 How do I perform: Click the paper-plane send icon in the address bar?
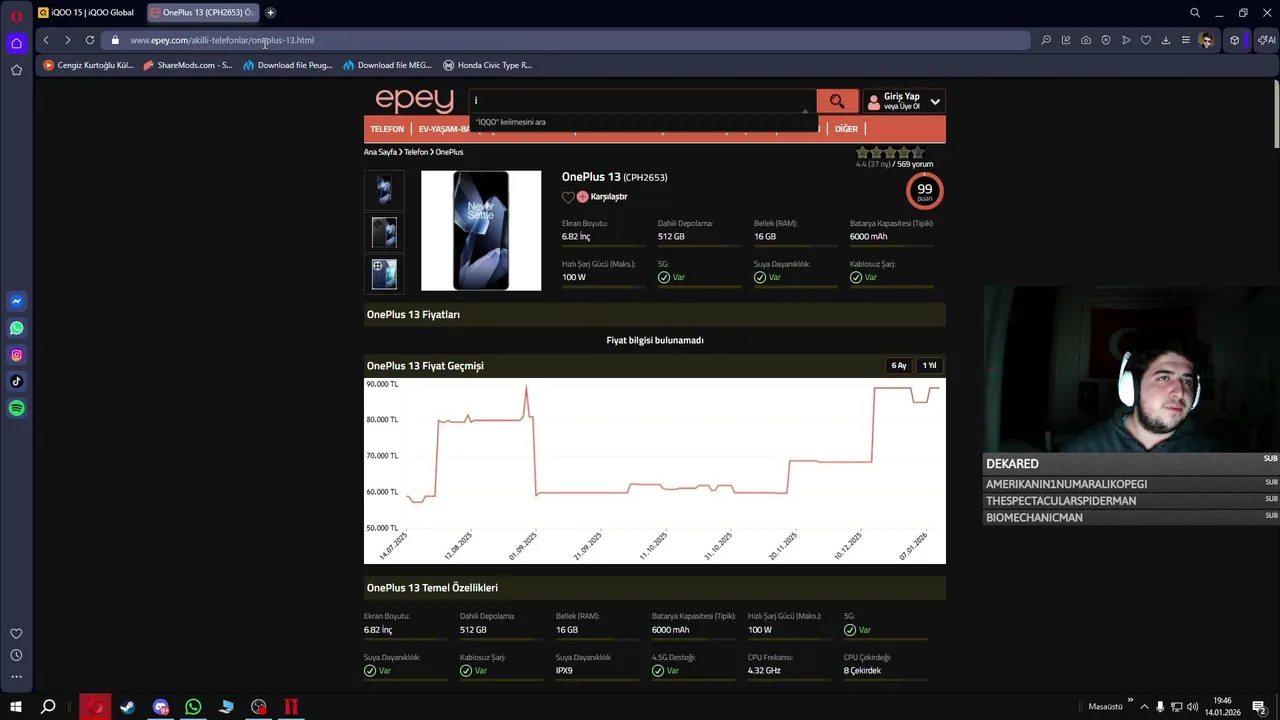click(x=1126, y=40)
